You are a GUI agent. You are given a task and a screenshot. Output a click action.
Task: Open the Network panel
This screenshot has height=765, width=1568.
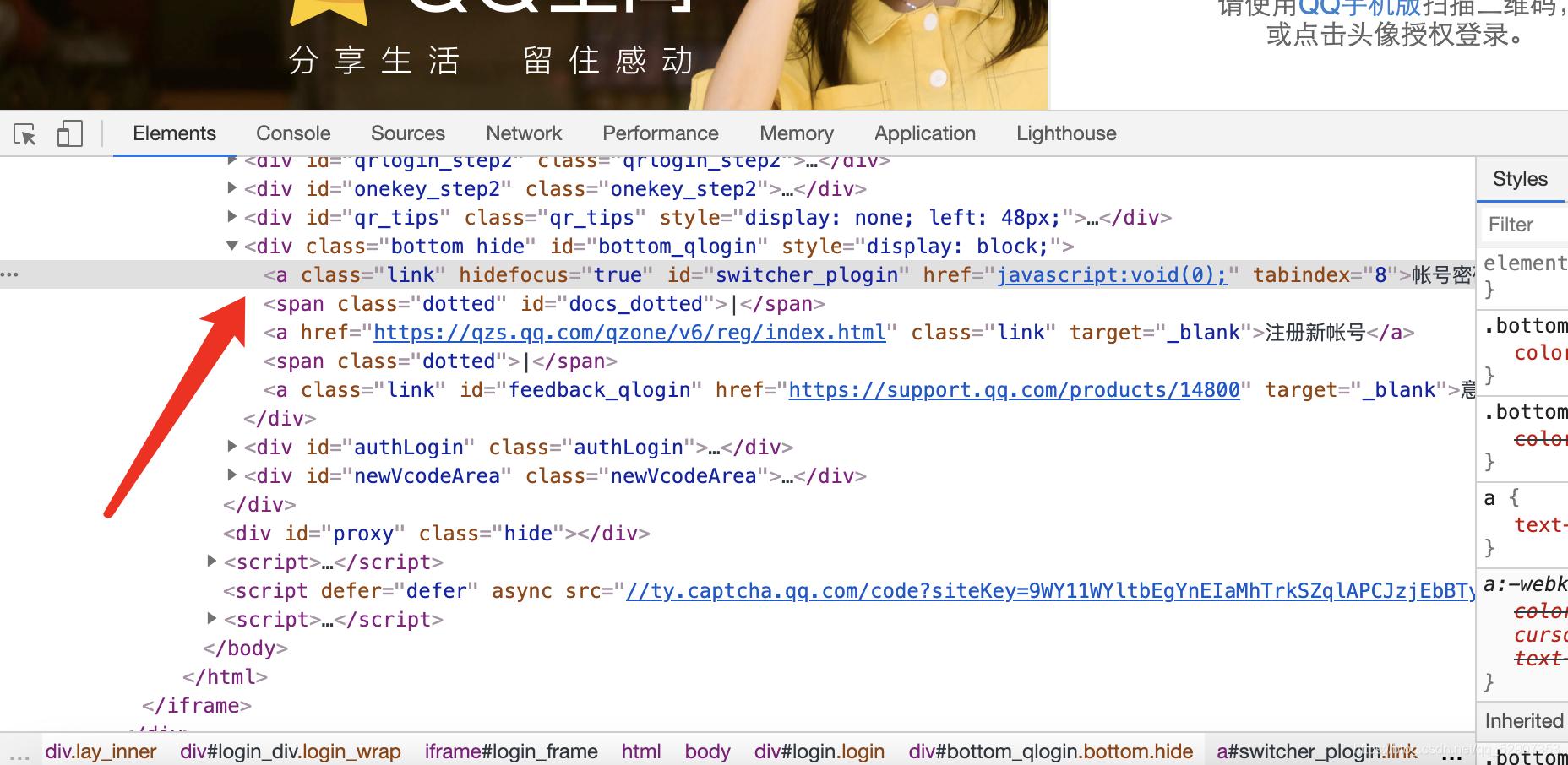click(523, 133)
